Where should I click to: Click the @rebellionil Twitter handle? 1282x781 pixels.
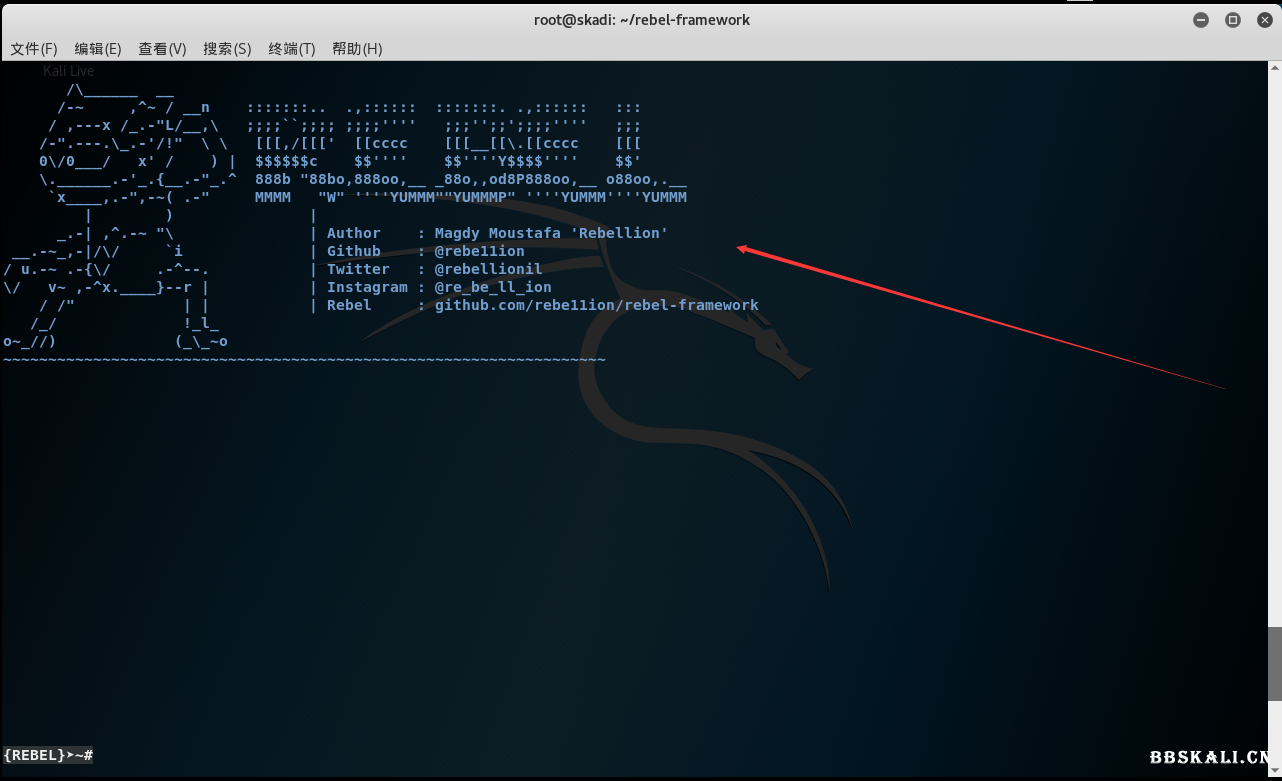(x=488, y=269)
